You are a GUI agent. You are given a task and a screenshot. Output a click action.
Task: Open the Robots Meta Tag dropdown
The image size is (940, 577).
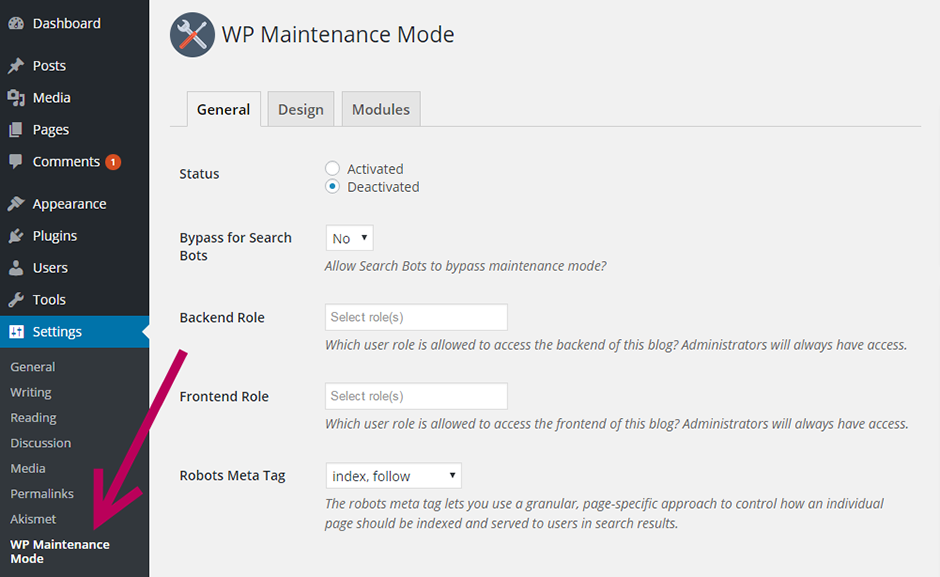393,476
